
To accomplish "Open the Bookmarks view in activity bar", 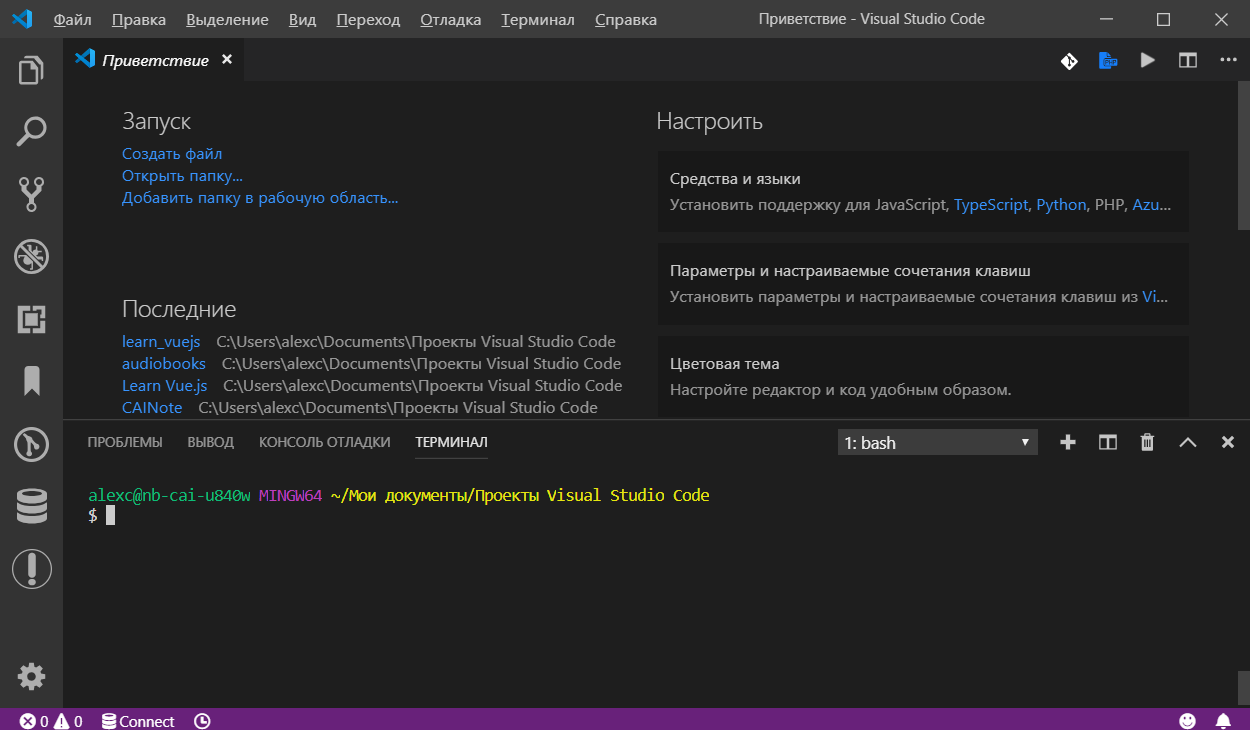I will click(x=31, y=381).
